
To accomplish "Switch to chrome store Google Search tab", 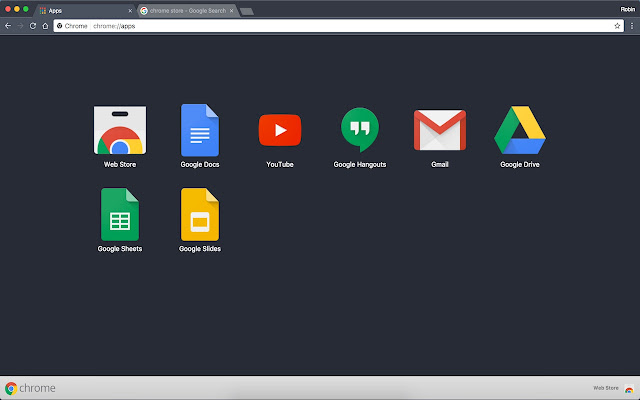I will click(188, 11).
